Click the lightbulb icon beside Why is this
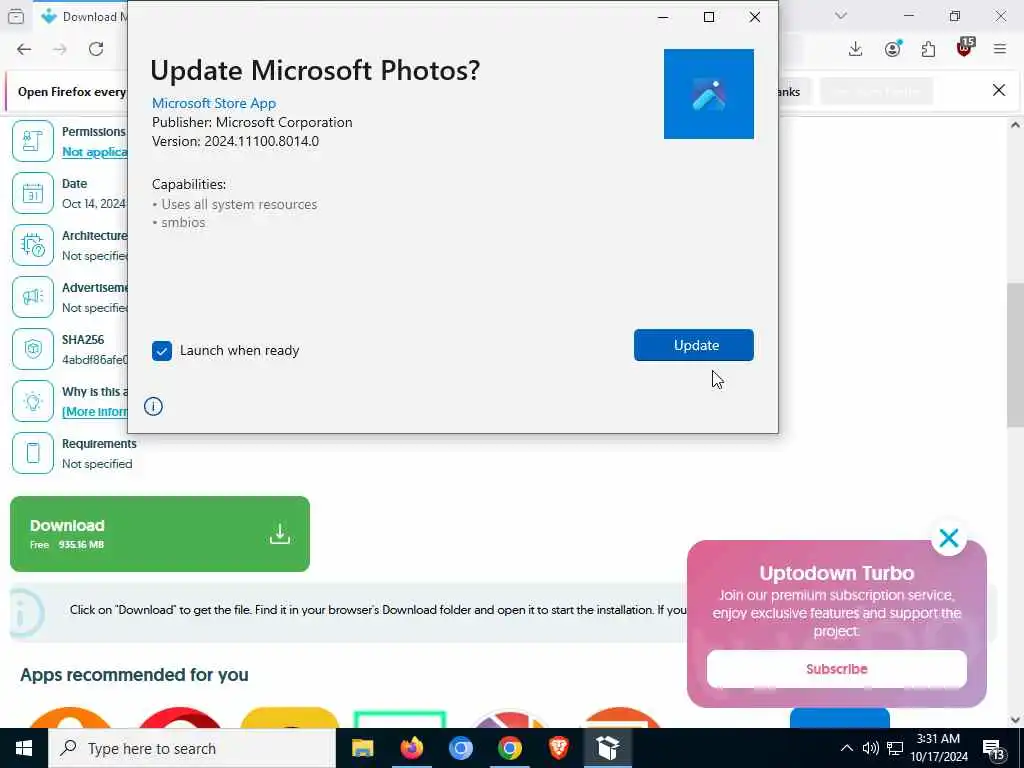Viewport: 1024px width, 768px height. [x=33, y=401]
